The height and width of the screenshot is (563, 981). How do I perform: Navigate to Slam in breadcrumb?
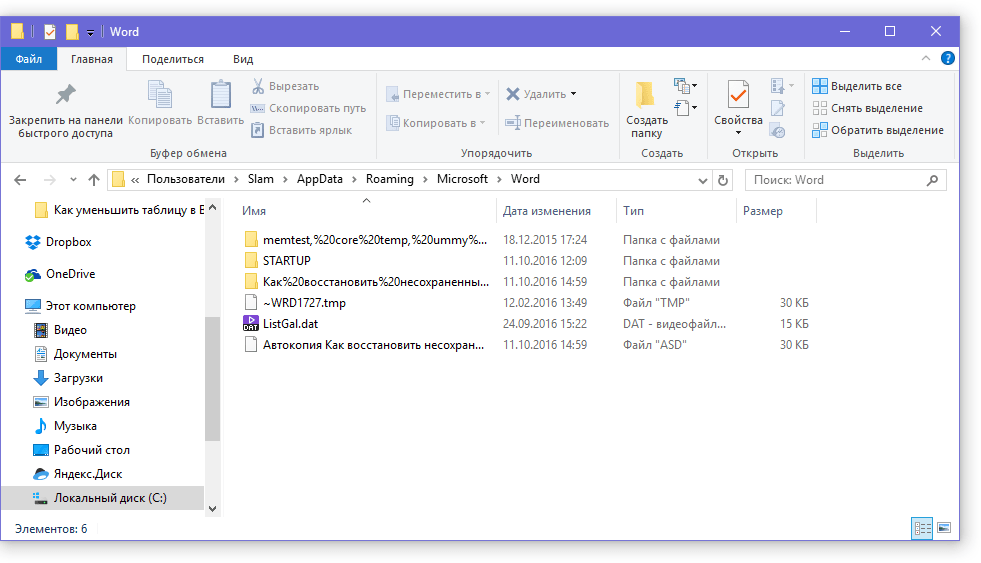pyautogui.click(x=260, y=179)
